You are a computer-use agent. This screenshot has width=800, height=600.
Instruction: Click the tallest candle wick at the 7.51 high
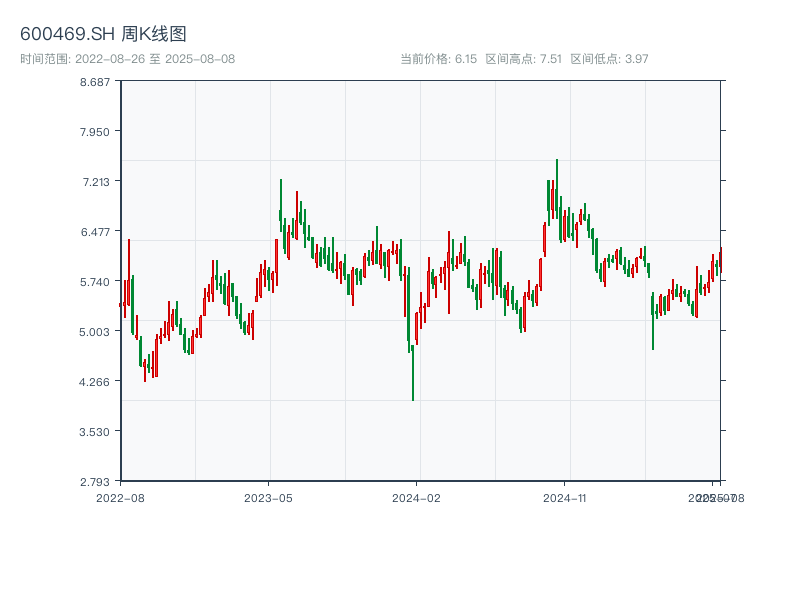[x=557, y=189]
